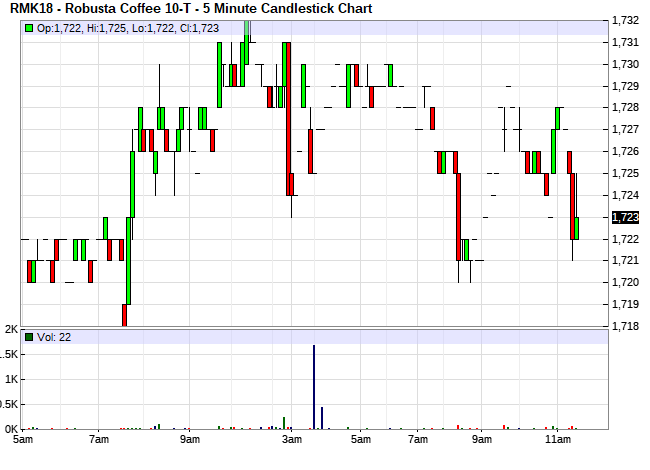This screenshot has width=650, height=470.
Task: Click the 2K volume axis label
Action: point(12,329)
